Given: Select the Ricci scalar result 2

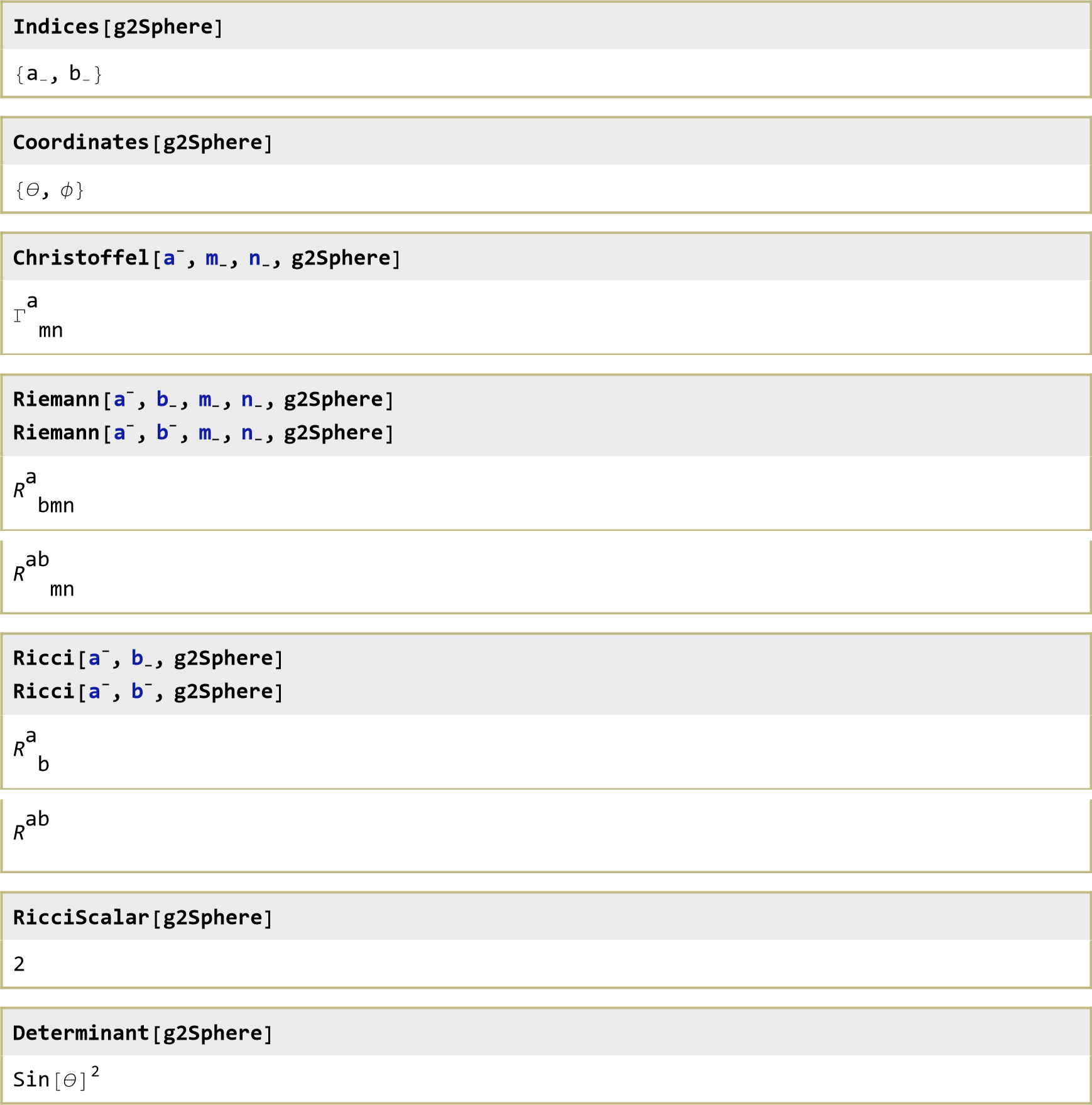Looking at the screenshot, I should click(19, 964).
